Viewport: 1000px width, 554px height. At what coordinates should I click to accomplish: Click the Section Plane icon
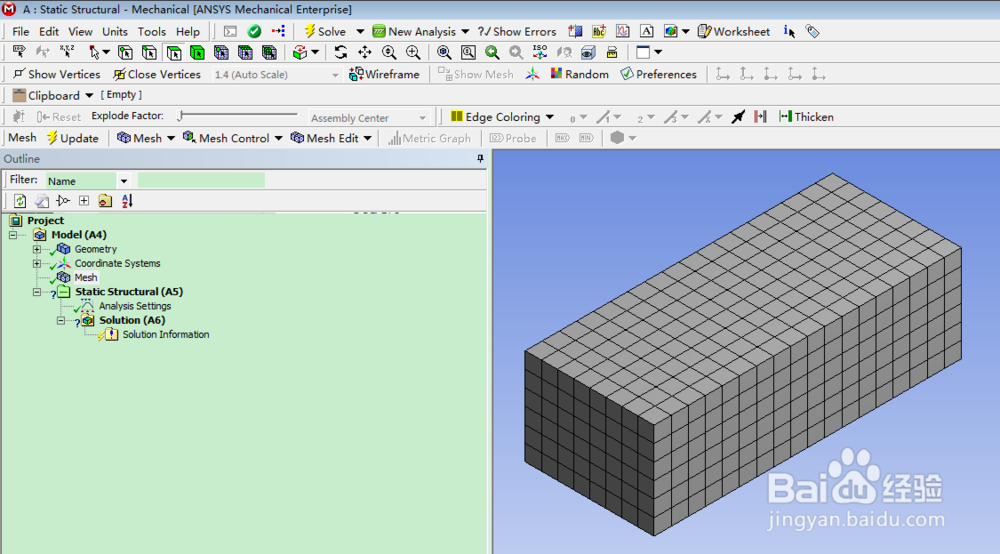tap(575, 32)
